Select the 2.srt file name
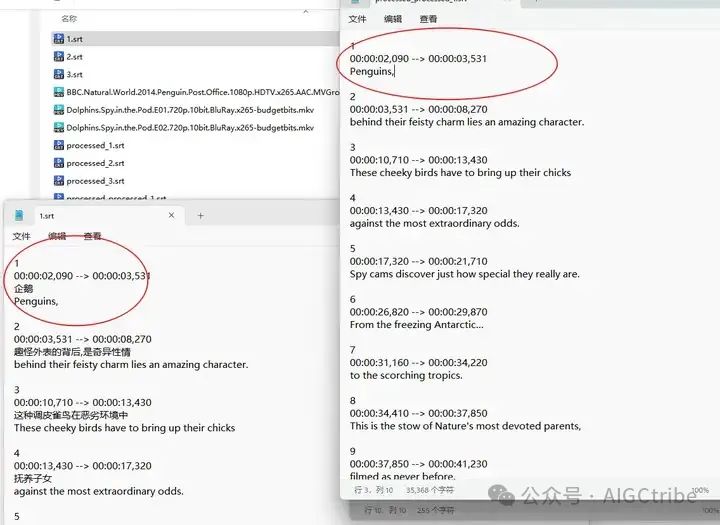 74,57
